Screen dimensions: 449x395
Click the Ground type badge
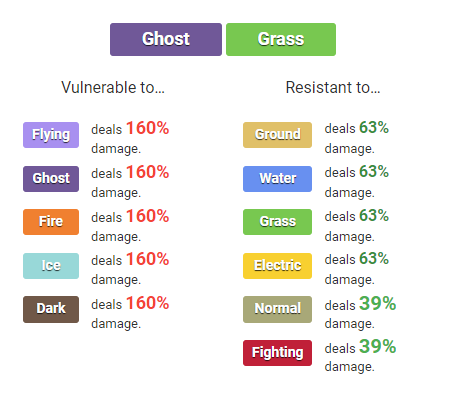[277, 135]
